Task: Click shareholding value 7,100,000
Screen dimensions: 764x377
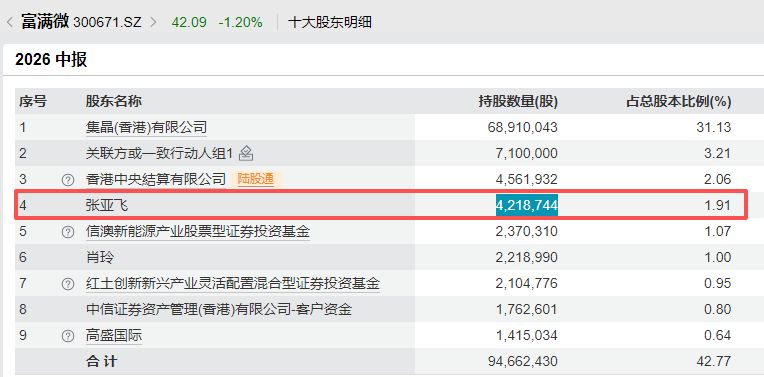Action: coord(527,154)
